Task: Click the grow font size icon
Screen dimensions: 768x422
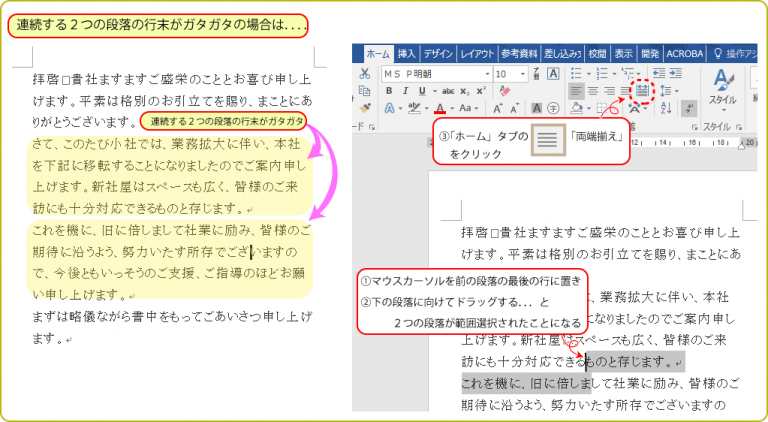Action: [498, 108]
